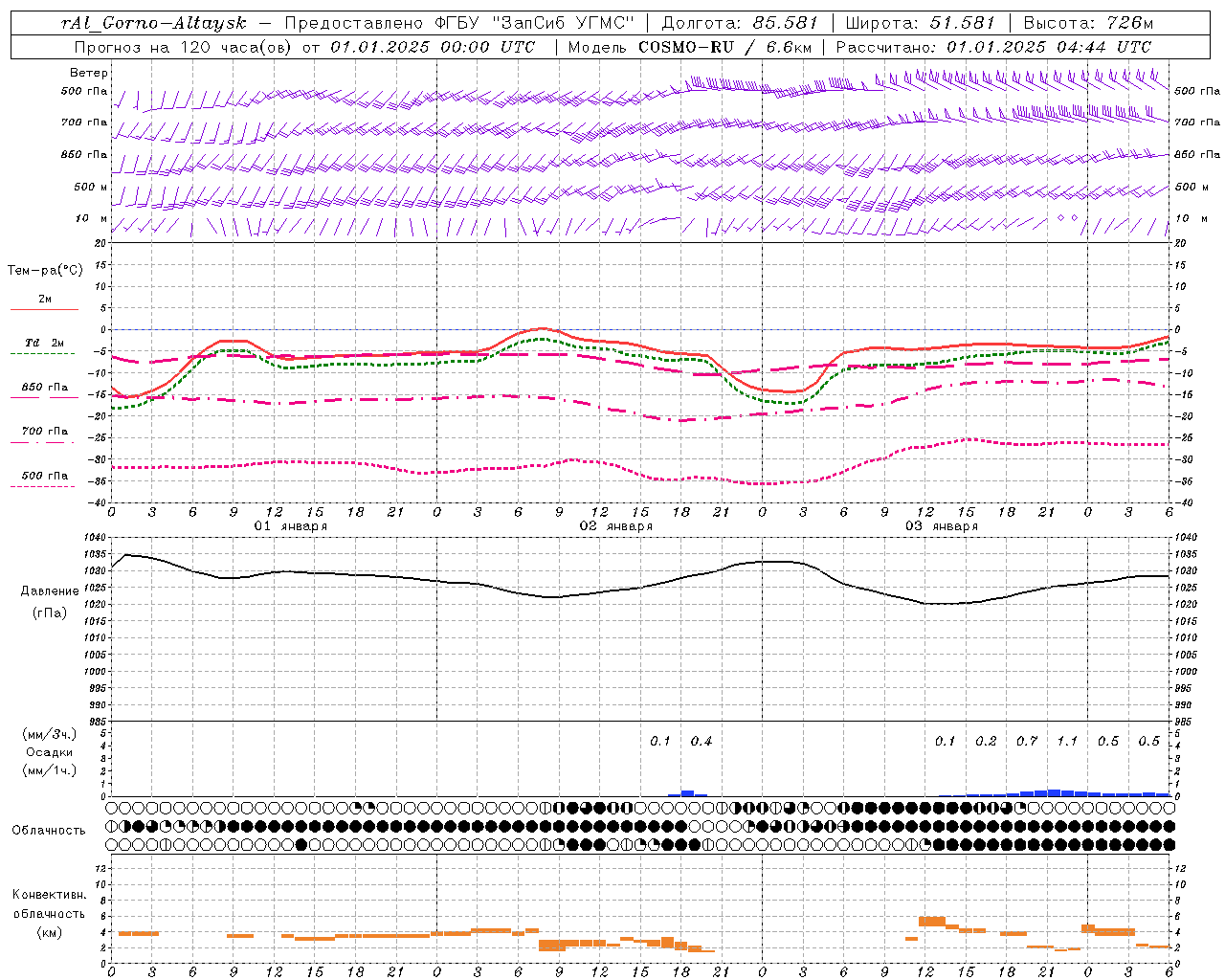Click the (мм/3ч.) precipitation unit label
1225x980 pixels.
[x=49, y=734]
